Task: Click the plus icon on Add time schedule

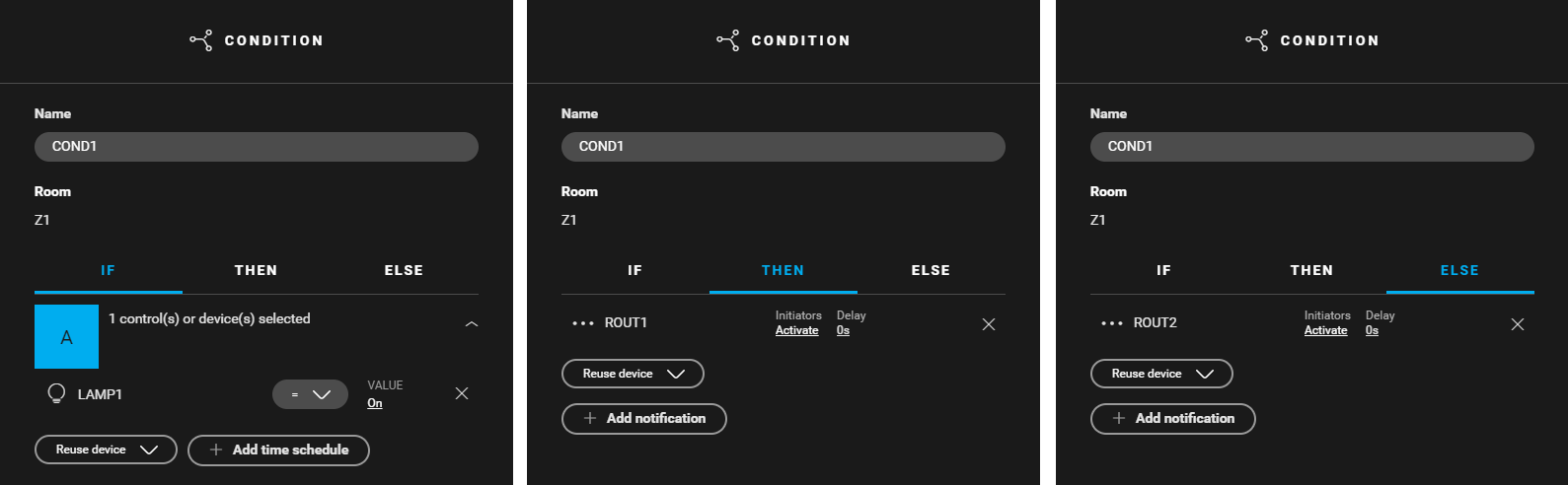Action: tap(216, 450)
